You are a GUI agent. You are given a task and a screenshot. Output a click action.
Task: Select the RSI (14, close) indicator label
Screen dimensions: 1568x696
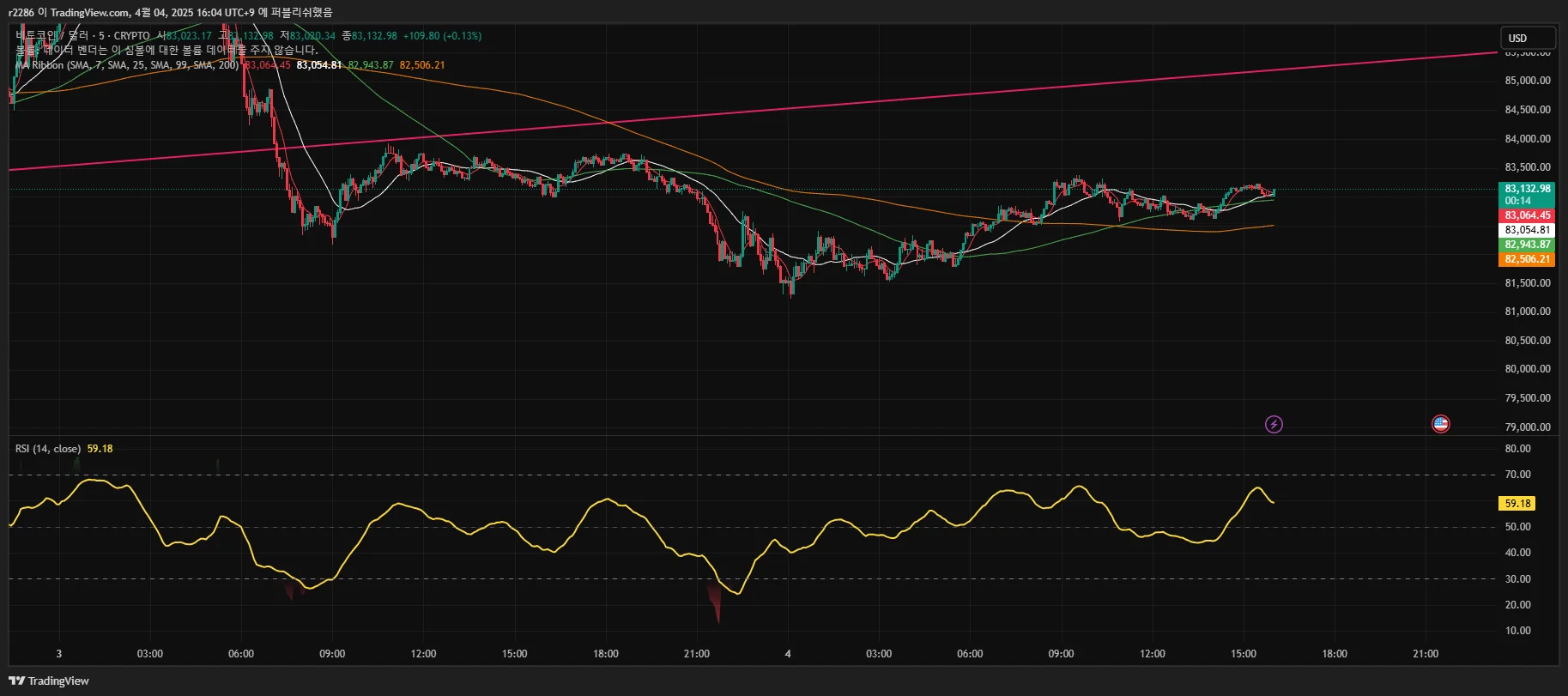[48, 449]
